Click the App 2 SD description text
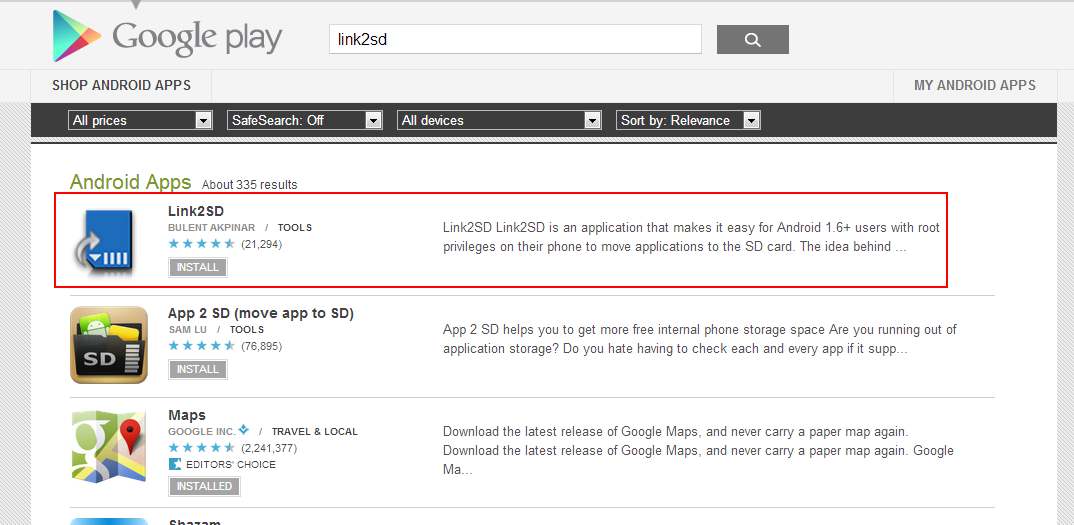The height and width of the screenshot is (525, 1074). (699, 339)
